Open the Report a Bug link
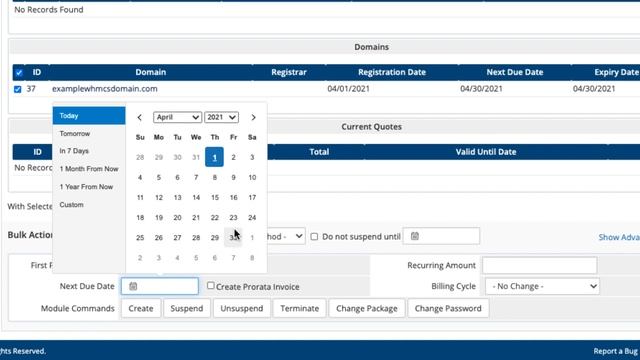 pos(615,351)
